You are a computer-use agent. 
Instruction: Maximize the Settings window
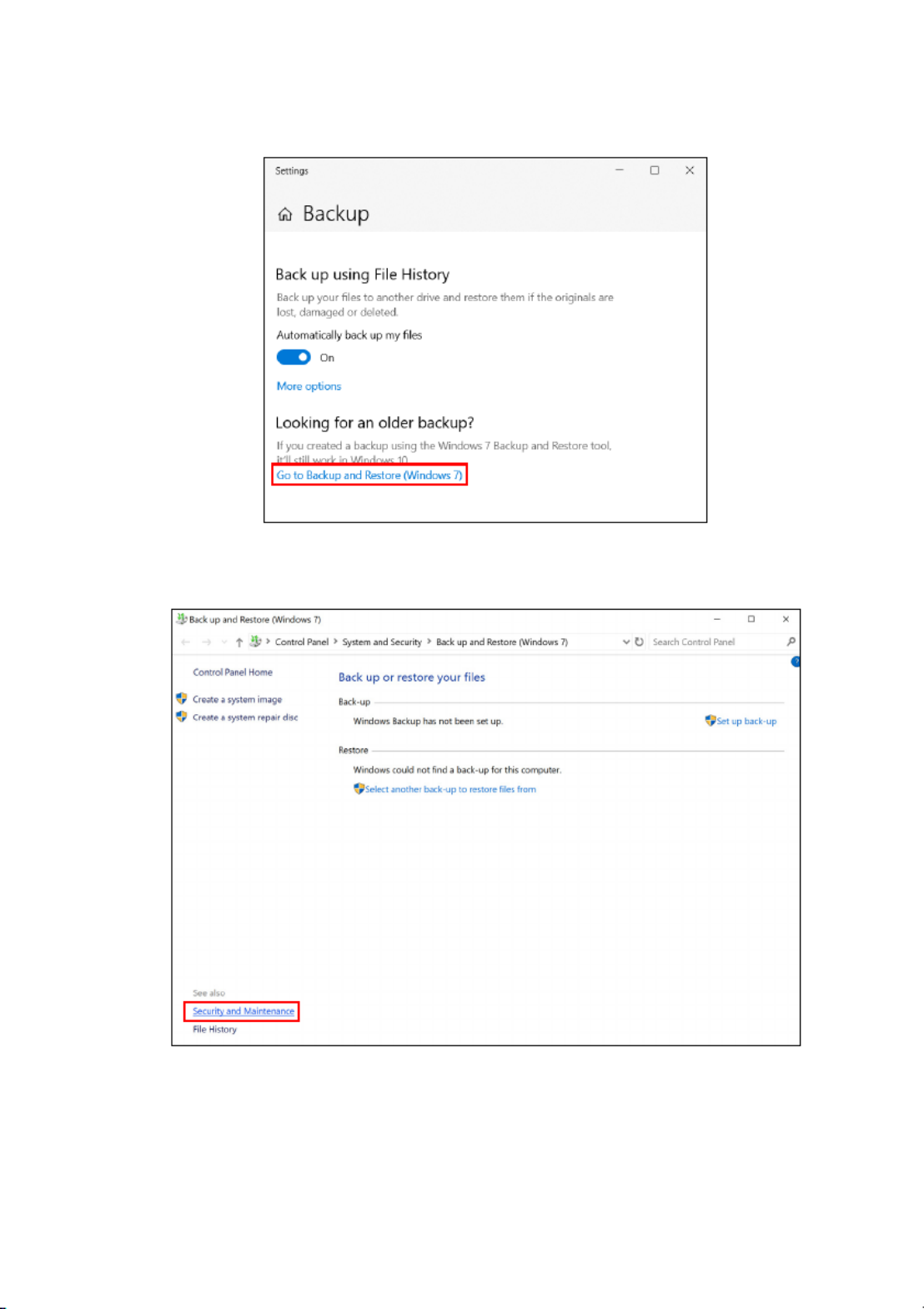(655, 170)
